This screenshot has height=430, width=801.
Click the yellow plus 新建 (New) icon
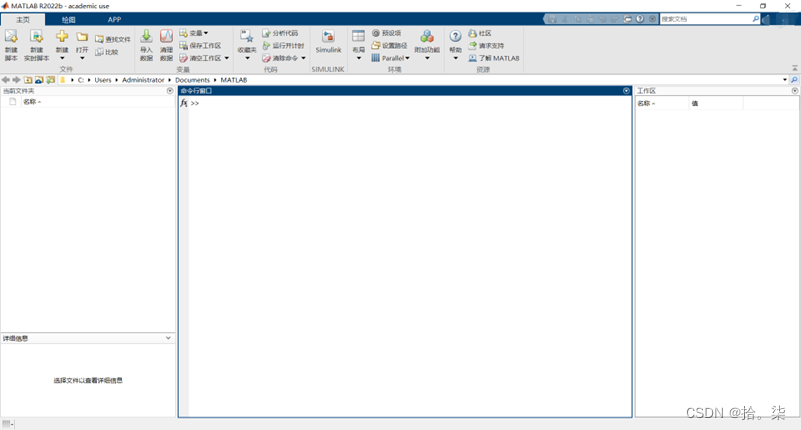(x=62, y=36)
